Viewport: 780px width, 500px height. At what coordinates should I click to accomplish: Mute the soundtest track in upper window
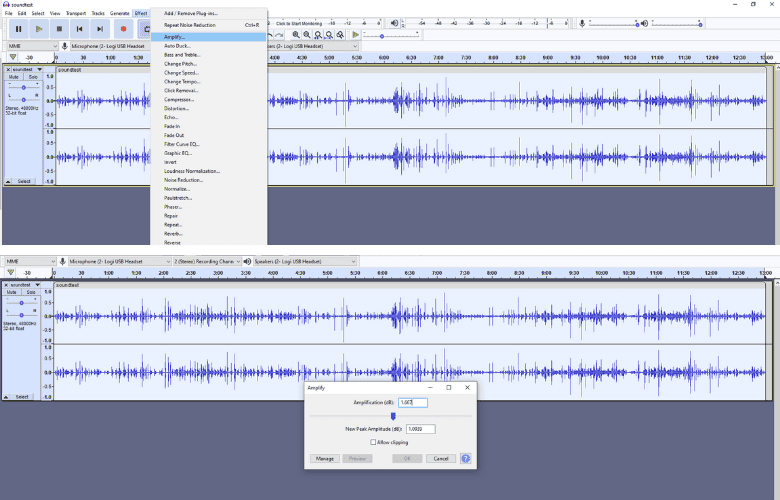[x=14, y=77]
